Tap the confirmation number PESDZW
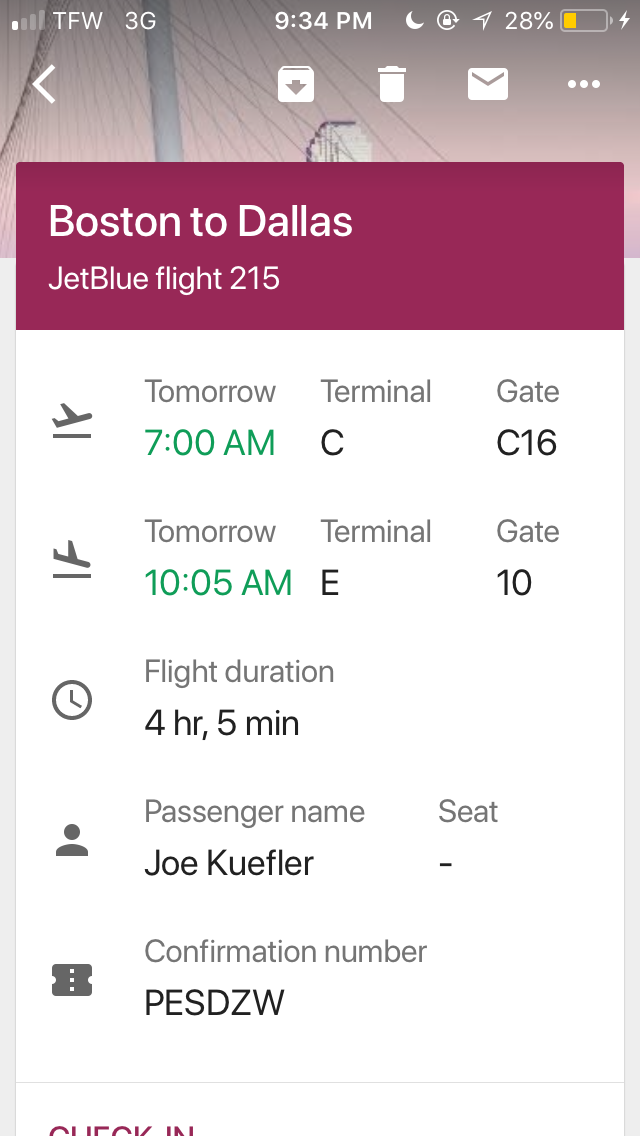640x1136 pixels. tap(214, 1003)
